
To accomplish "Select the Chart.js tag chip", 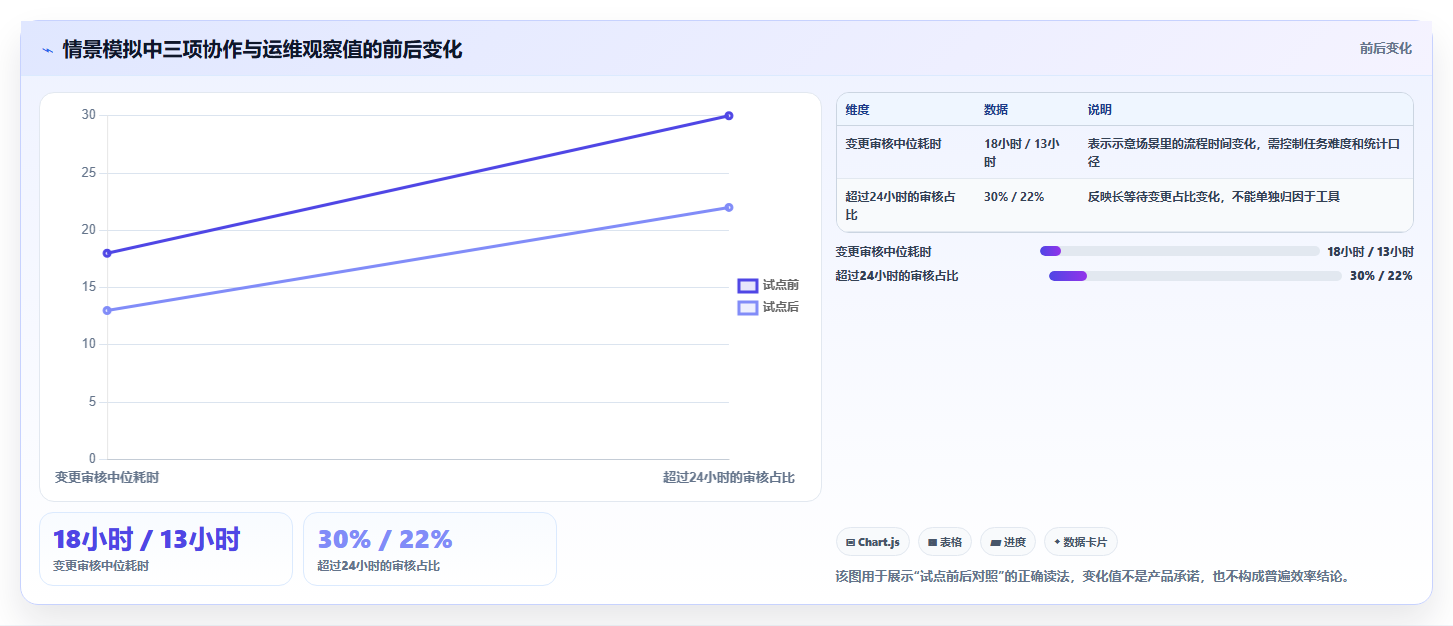I will pyautogui.click(x=873, y=542).
